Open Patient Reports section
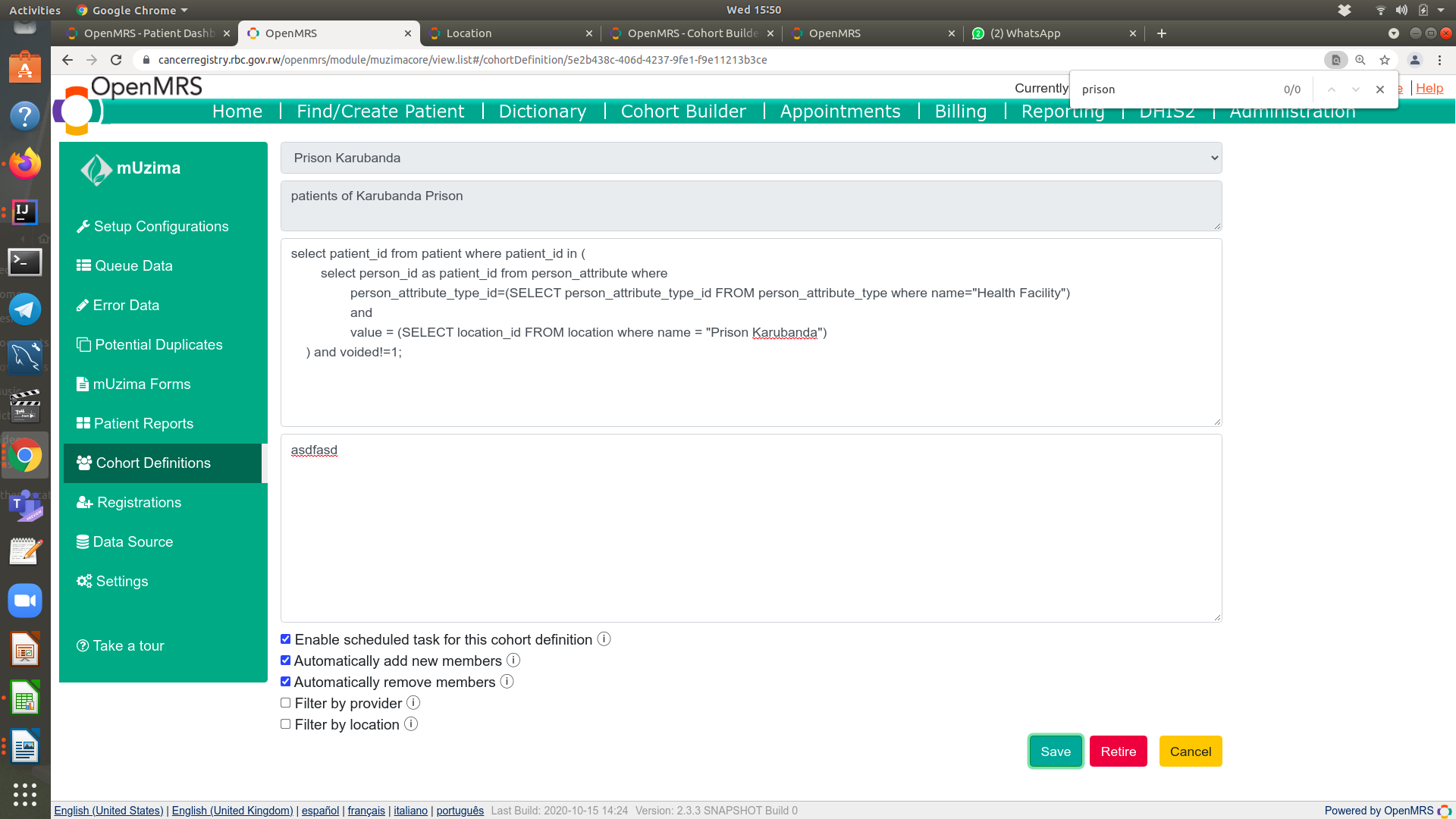 pos(135,423)
